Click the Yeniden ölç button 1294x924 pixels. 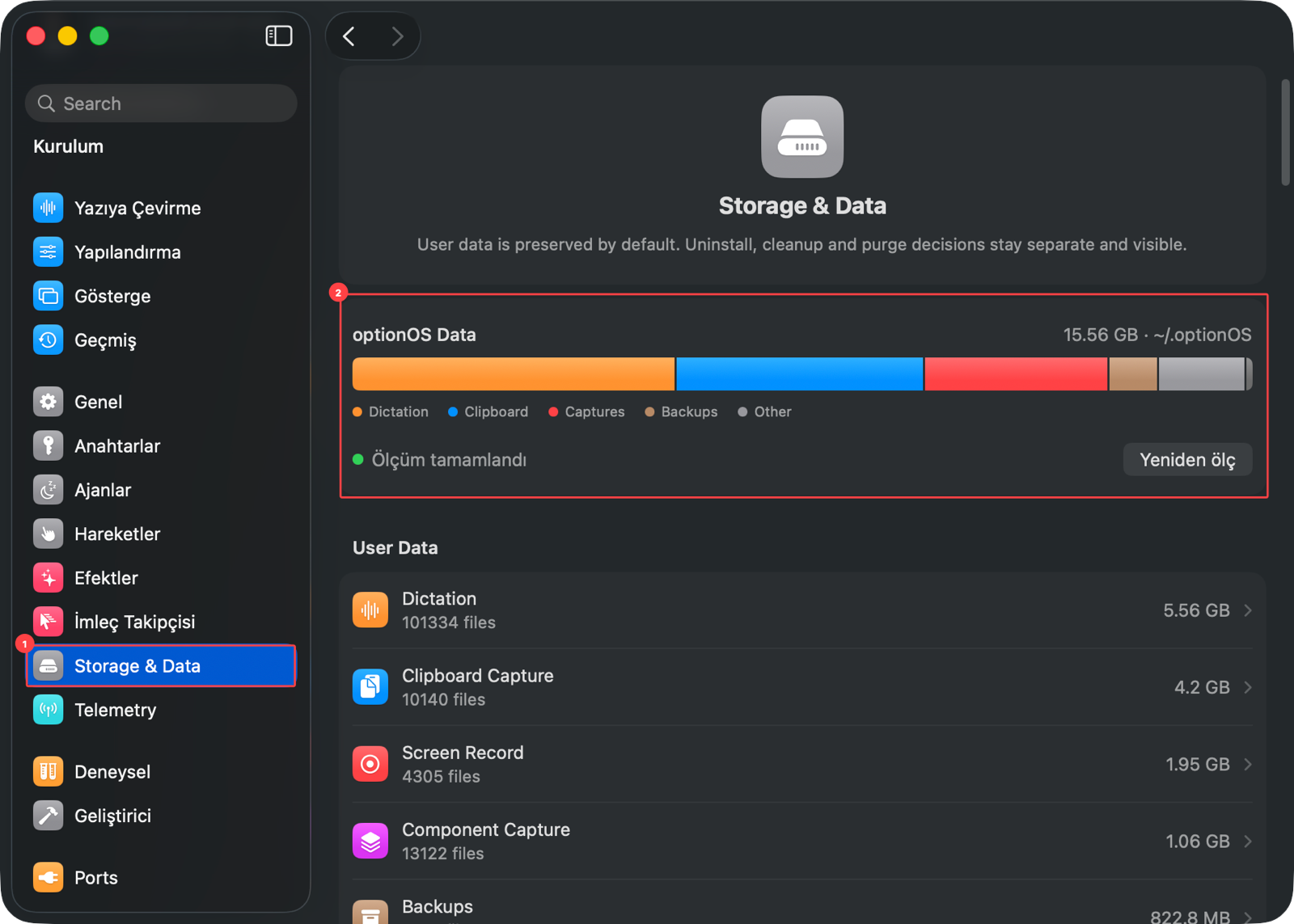(1187, 460)
